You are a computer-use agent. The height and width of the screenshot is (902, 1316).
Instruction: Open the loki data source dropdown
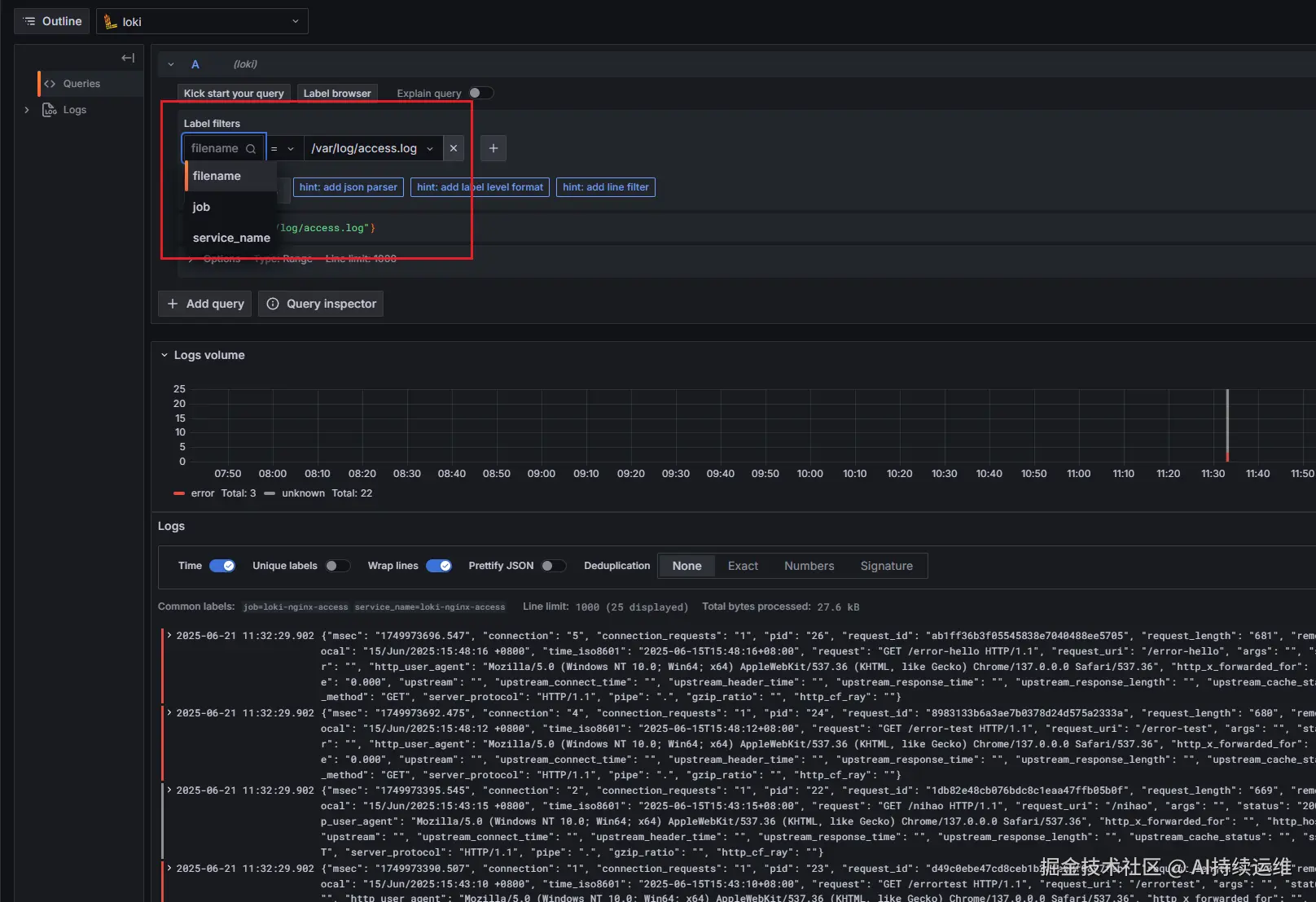(x=202, y=21)
